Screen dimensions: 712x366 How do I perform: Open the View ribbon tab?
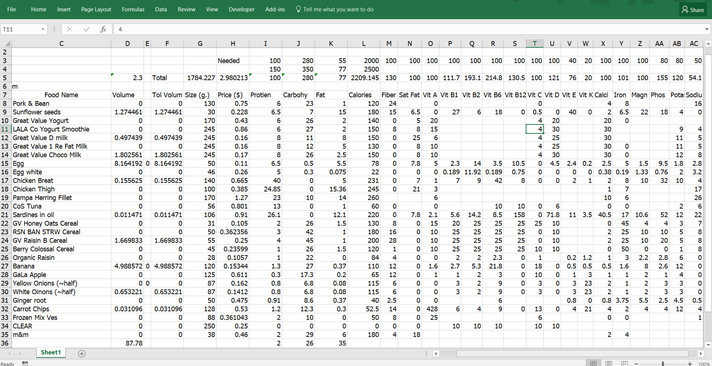click(x=212, y=9)
